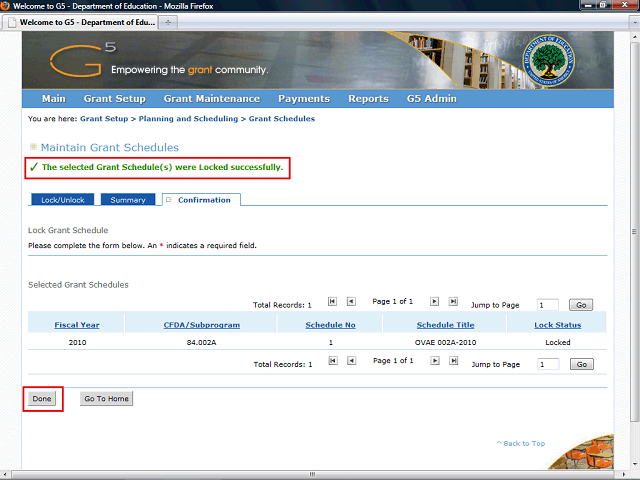Click the Done button
This screenshot has width=640, height=480.
(42, 399)
